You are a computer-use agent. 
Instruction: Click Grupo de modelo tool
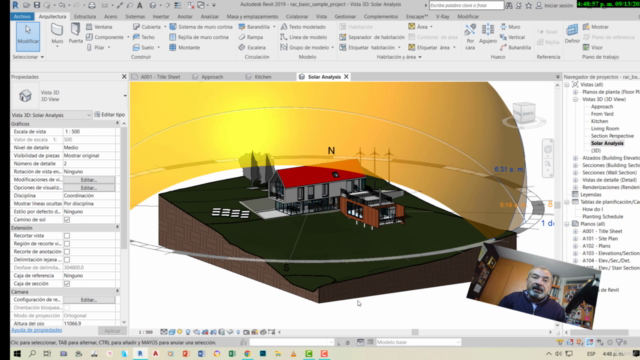point(305,47)
